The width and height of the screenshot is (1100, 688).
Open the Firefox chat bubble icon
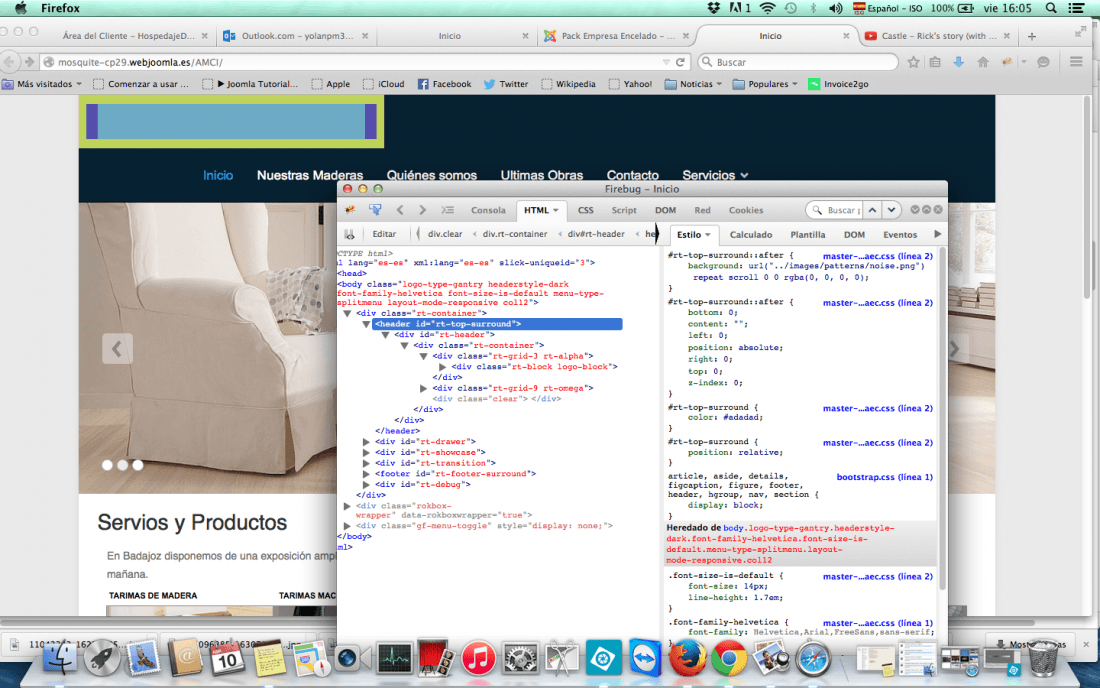click(x=1043, y=62)
